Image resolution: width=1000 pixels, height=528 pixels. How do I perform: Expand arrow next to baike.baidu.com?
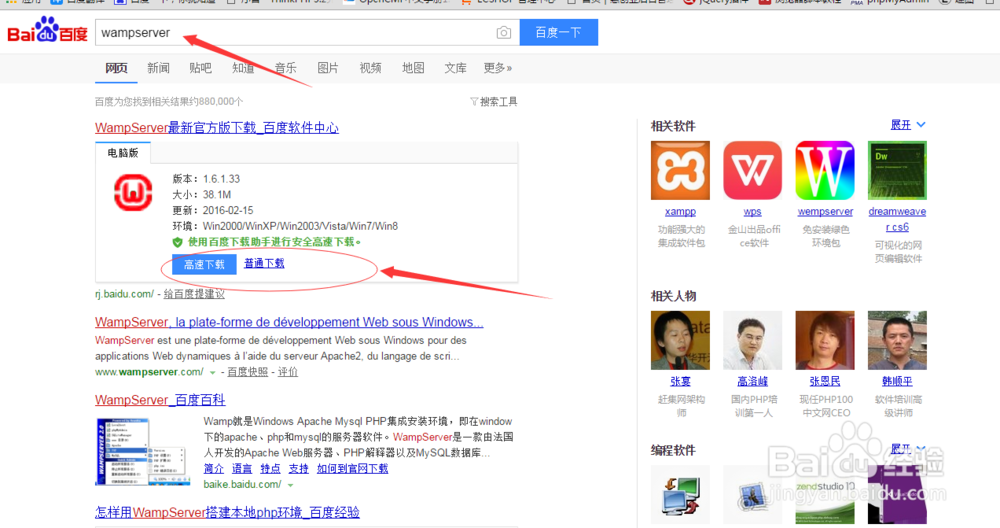[290, 485]
